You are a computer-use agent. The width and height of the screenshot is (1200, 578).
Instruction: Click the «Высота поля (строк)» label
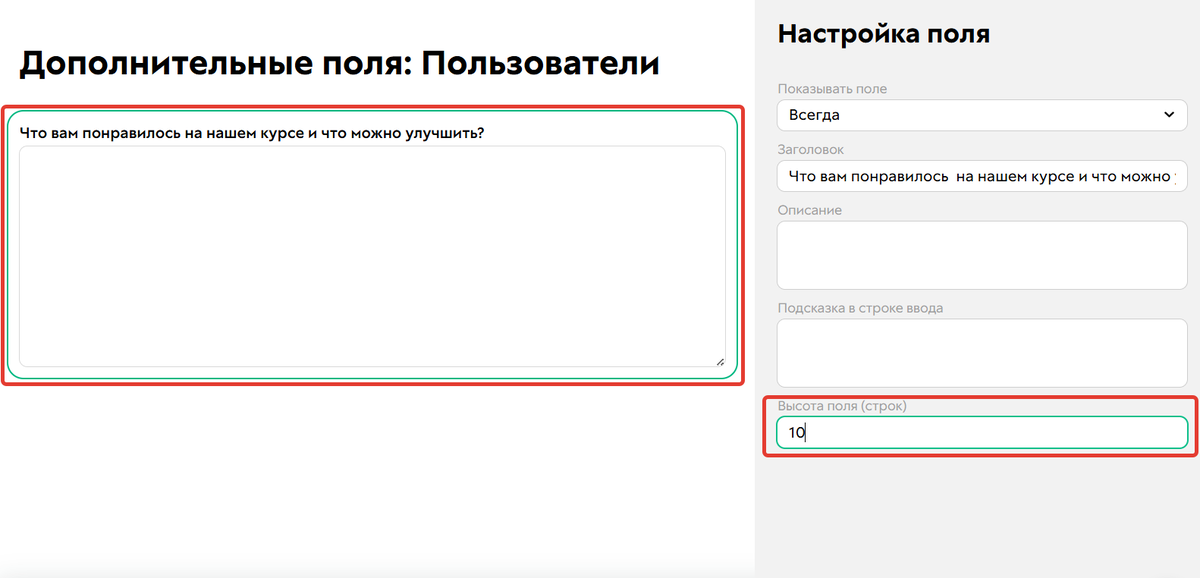843,406
